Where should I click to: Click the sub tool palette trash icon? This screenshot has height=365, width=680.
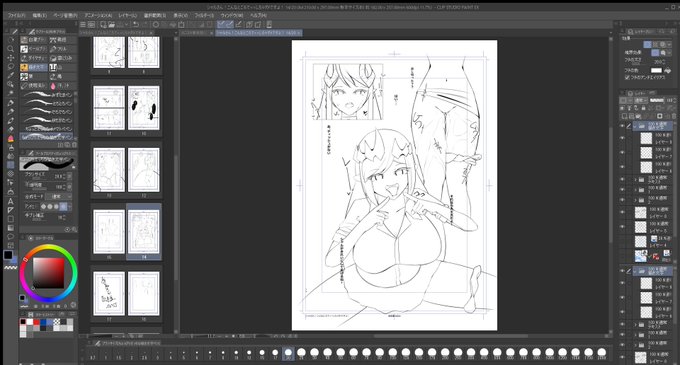74,145
